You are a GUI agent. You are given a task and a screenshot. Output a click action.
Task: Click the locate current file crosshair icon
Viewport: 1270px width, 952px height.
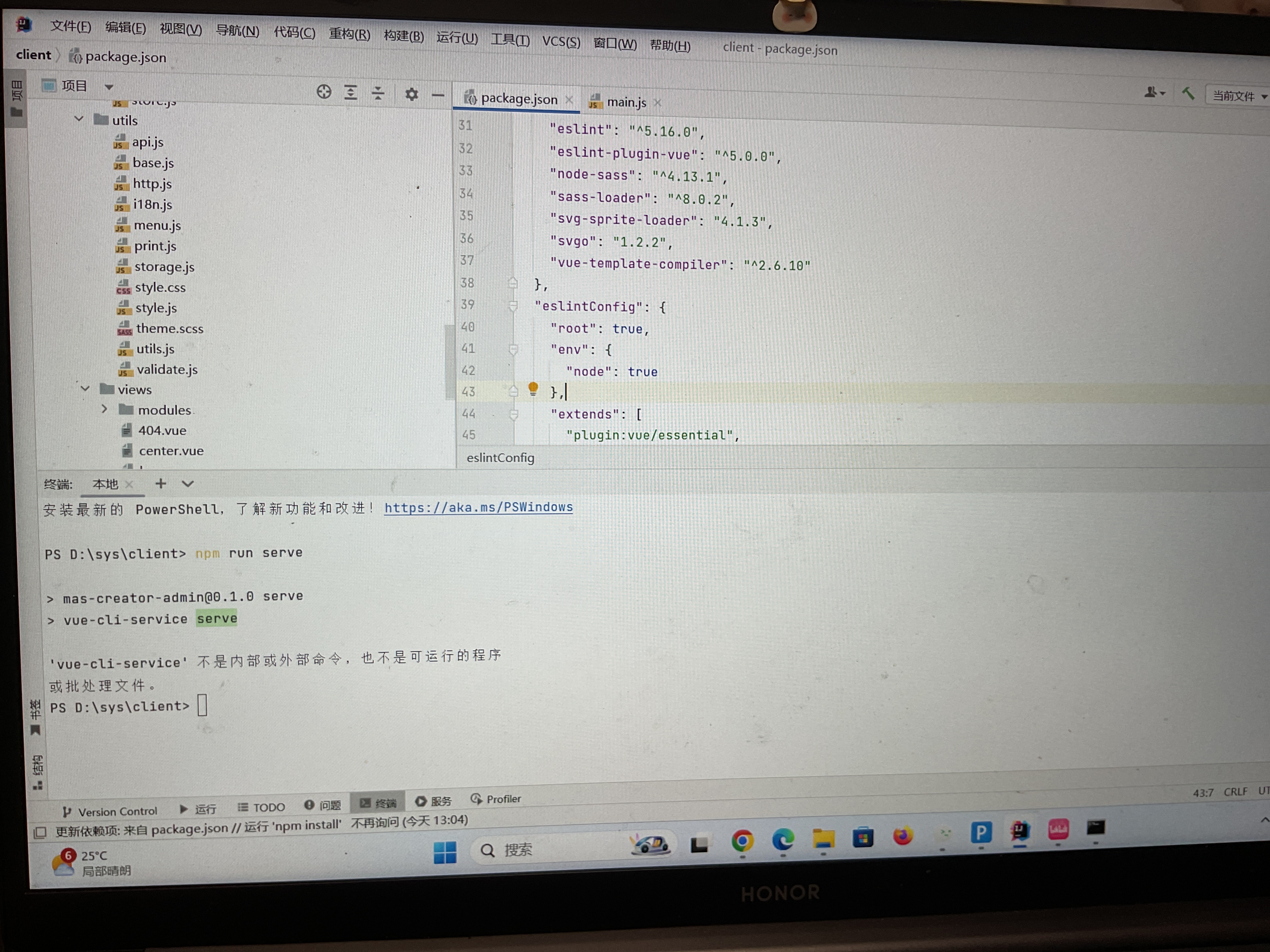click(324, 92)
